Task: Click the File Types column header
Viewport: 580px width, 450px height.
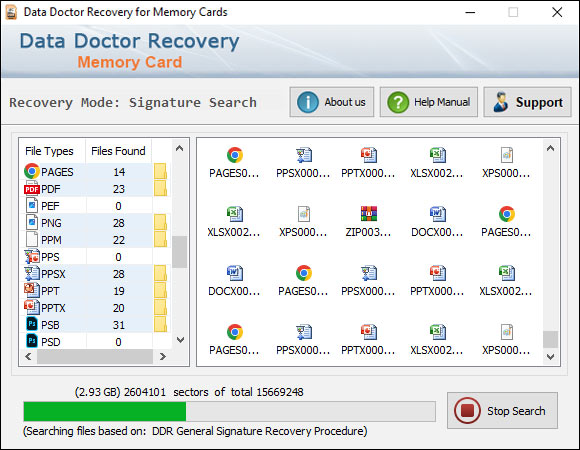Action: click(x=49, y=151)
